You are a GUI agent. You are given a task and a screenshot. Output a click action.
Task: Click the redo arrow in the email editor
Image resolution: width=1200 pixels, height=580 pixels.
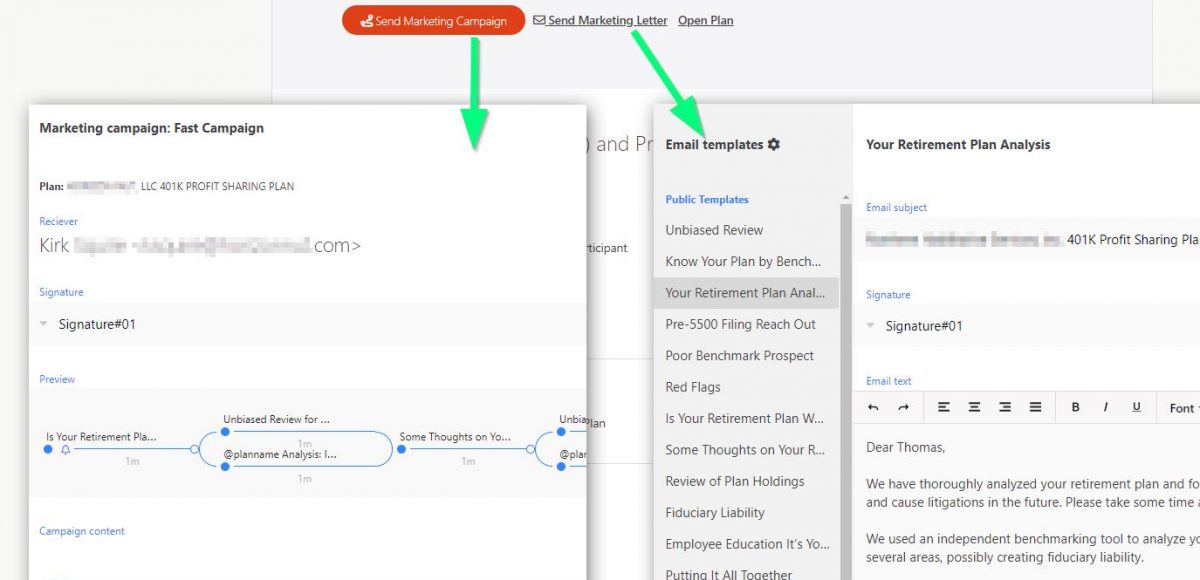[904, 407]
